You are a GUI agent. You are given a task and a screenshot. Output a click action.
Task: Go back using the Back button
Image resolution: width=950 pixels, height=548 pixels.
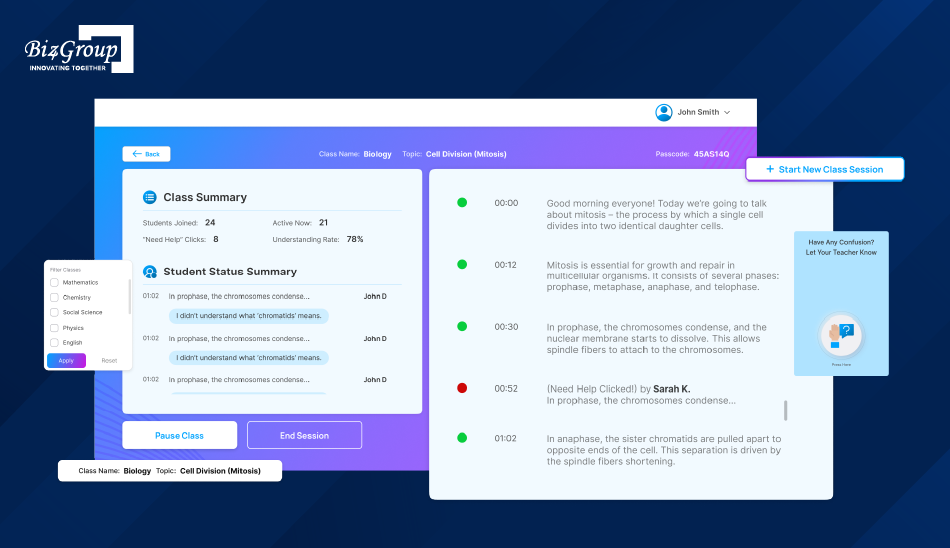[146, 154]
